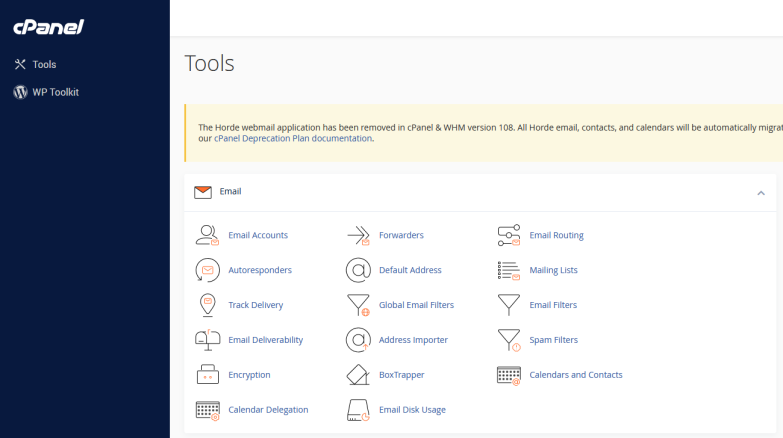This screenshot has width=783, height=438.
Task: Open WP Toolkit in the sidebar
Action: [55, 92]
